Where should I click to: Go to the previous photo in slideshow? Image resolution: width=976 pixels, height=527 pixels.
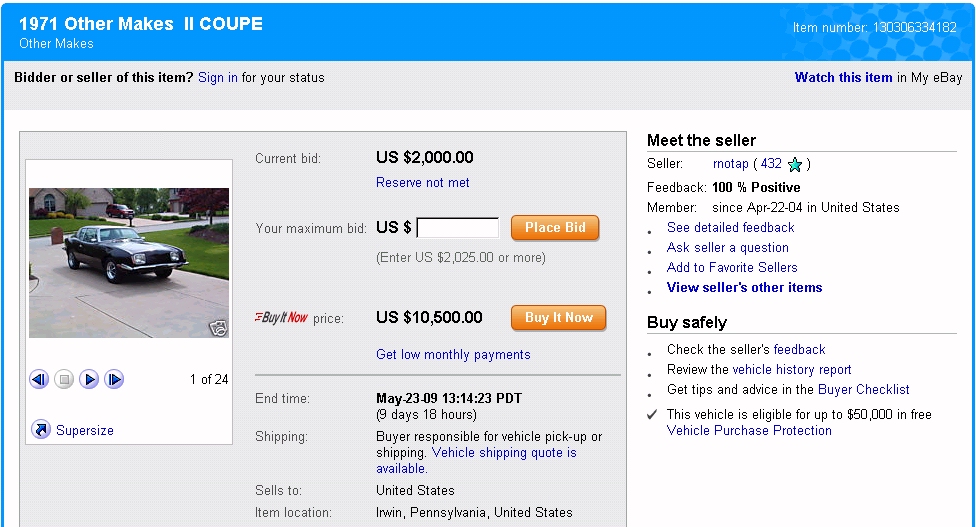(x=39, y=379)
